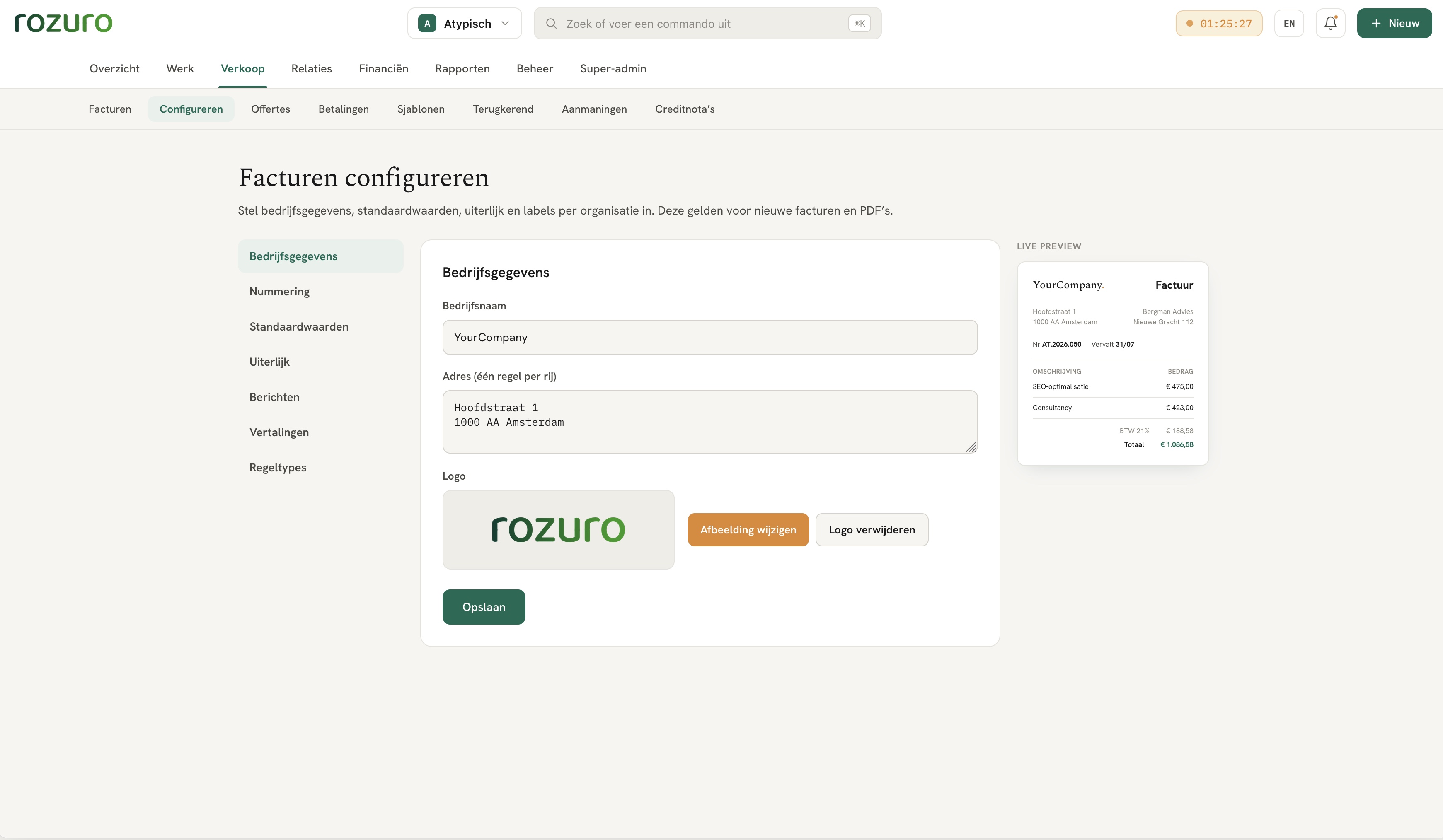Click the rozuro logo thumbnail preview

558,529
